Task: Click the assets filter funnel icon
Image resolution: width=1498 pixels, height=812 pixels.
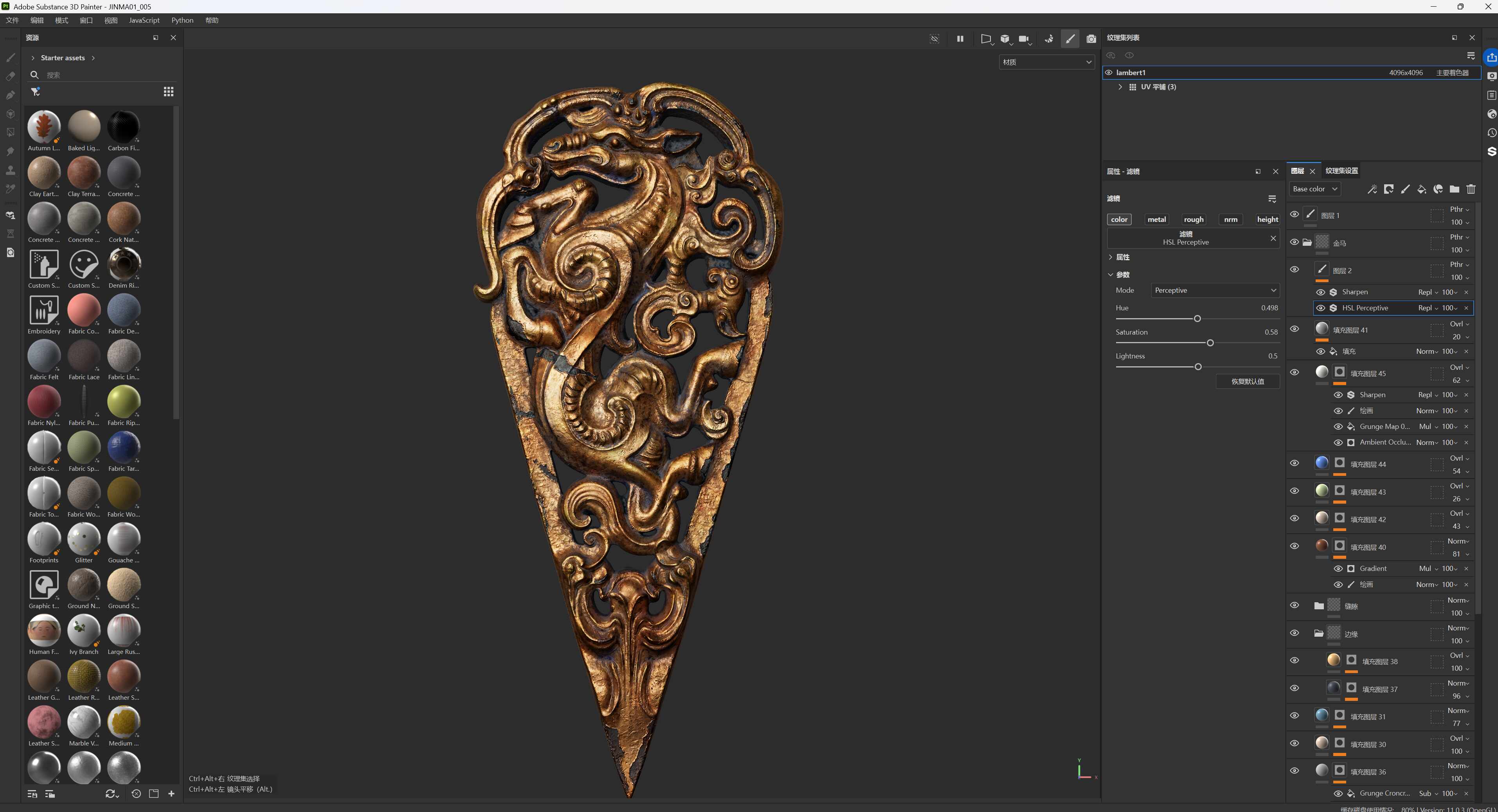Action: coord(36,91)
